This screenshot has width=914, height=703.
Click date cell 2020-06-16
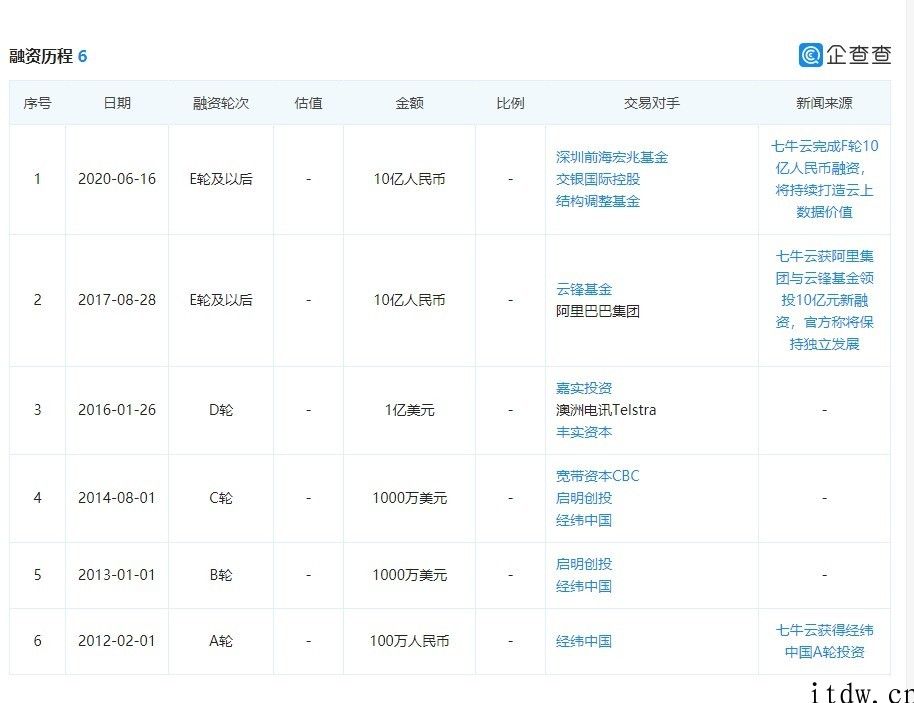tap(117, 179)
